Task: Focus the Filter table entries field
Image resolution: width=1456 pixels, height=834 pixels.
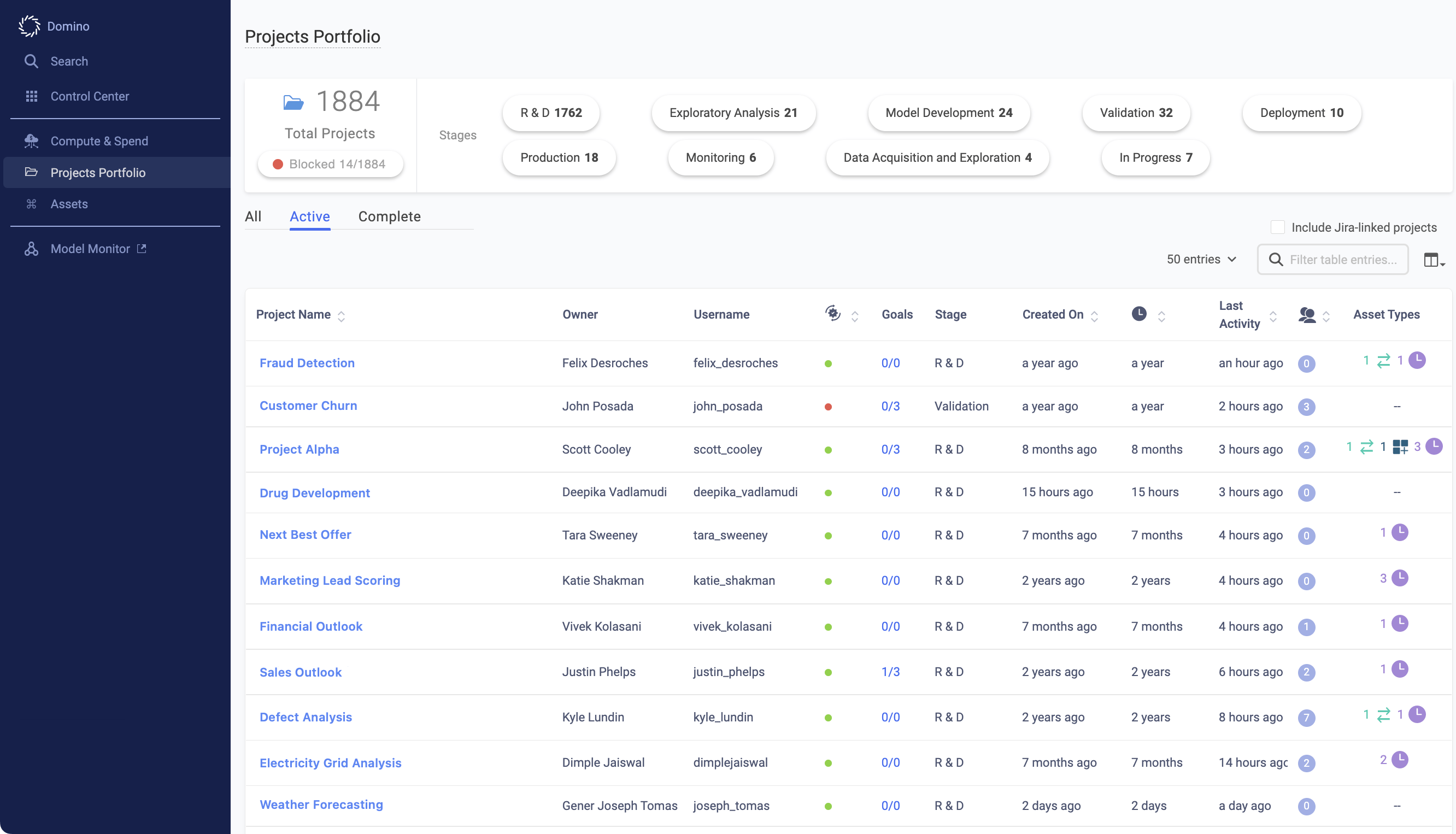Action: [x=1342, y=260]
